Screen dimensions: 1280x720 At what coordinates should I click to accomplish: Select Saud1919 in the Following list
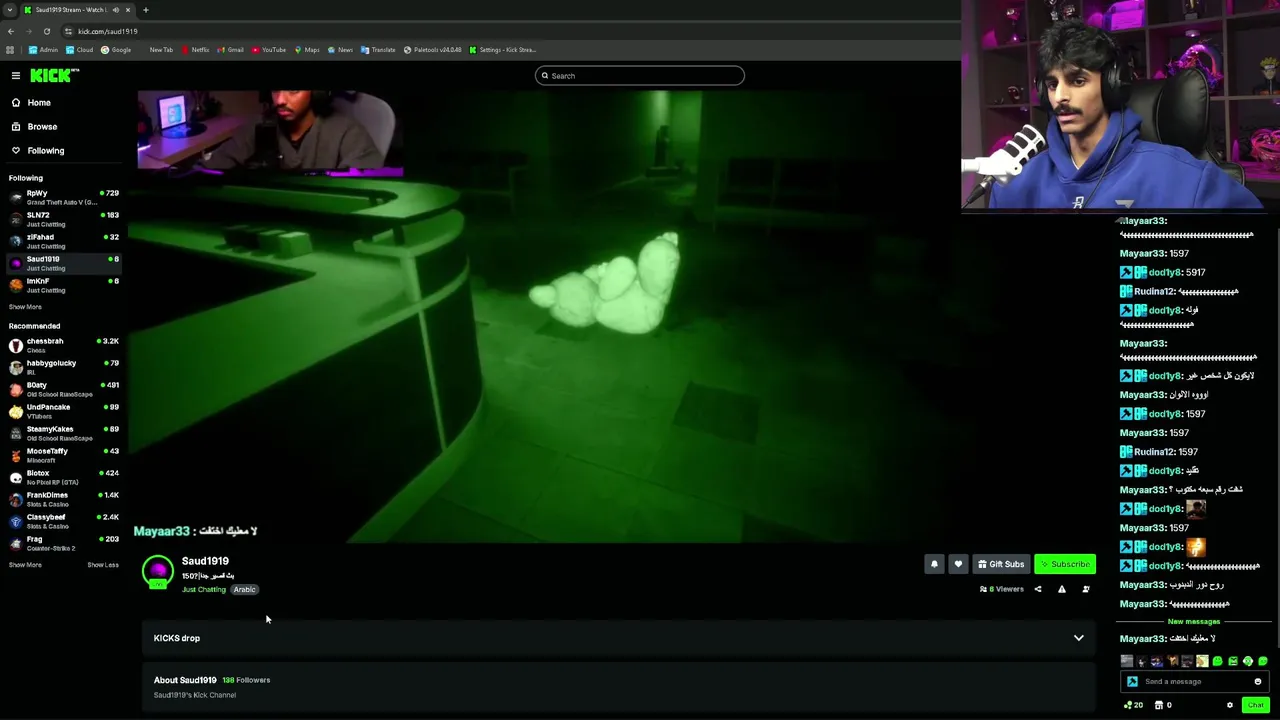62,263
